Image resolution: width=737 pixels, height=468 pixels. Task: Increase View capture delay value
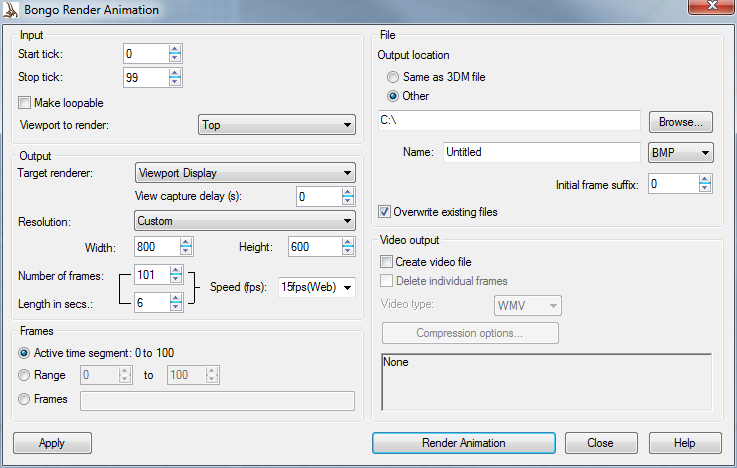point(348,192)
